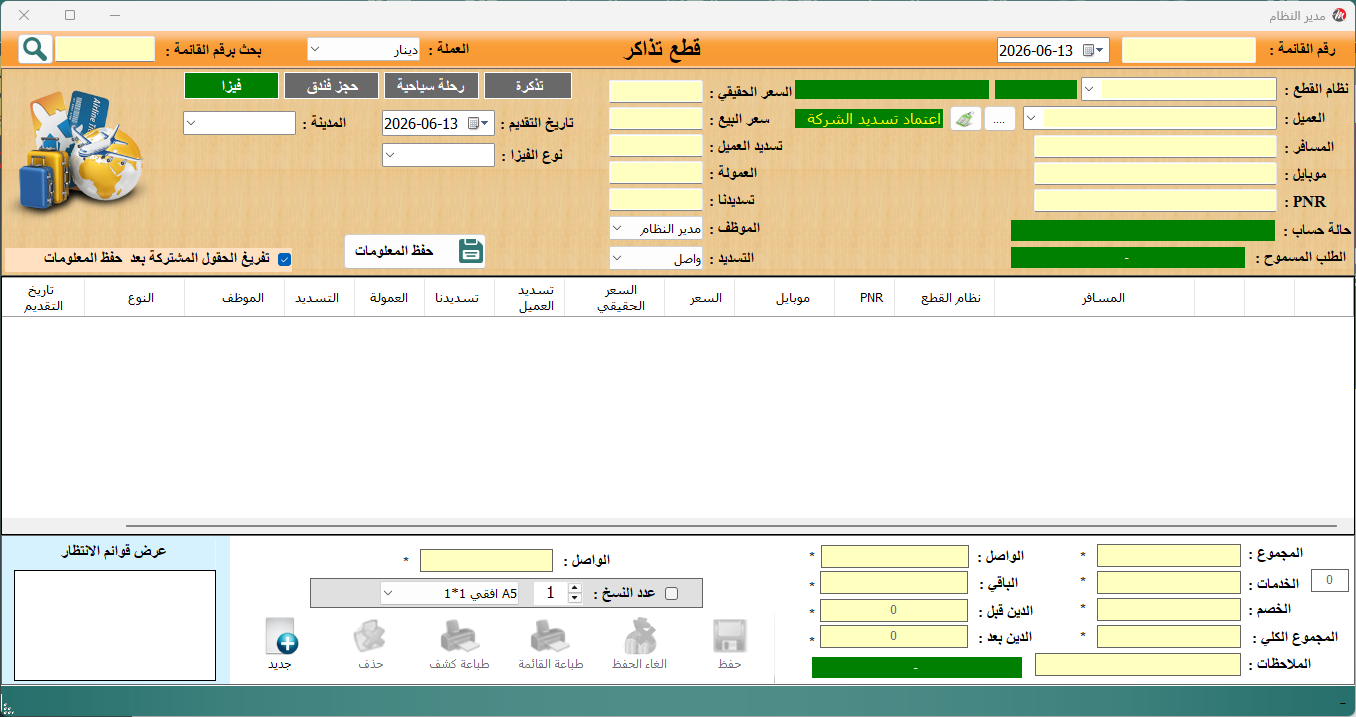The width and height of the screenshot is (1356, 717).
Task: Click the الدين قبل field
Action: (894, 610)
